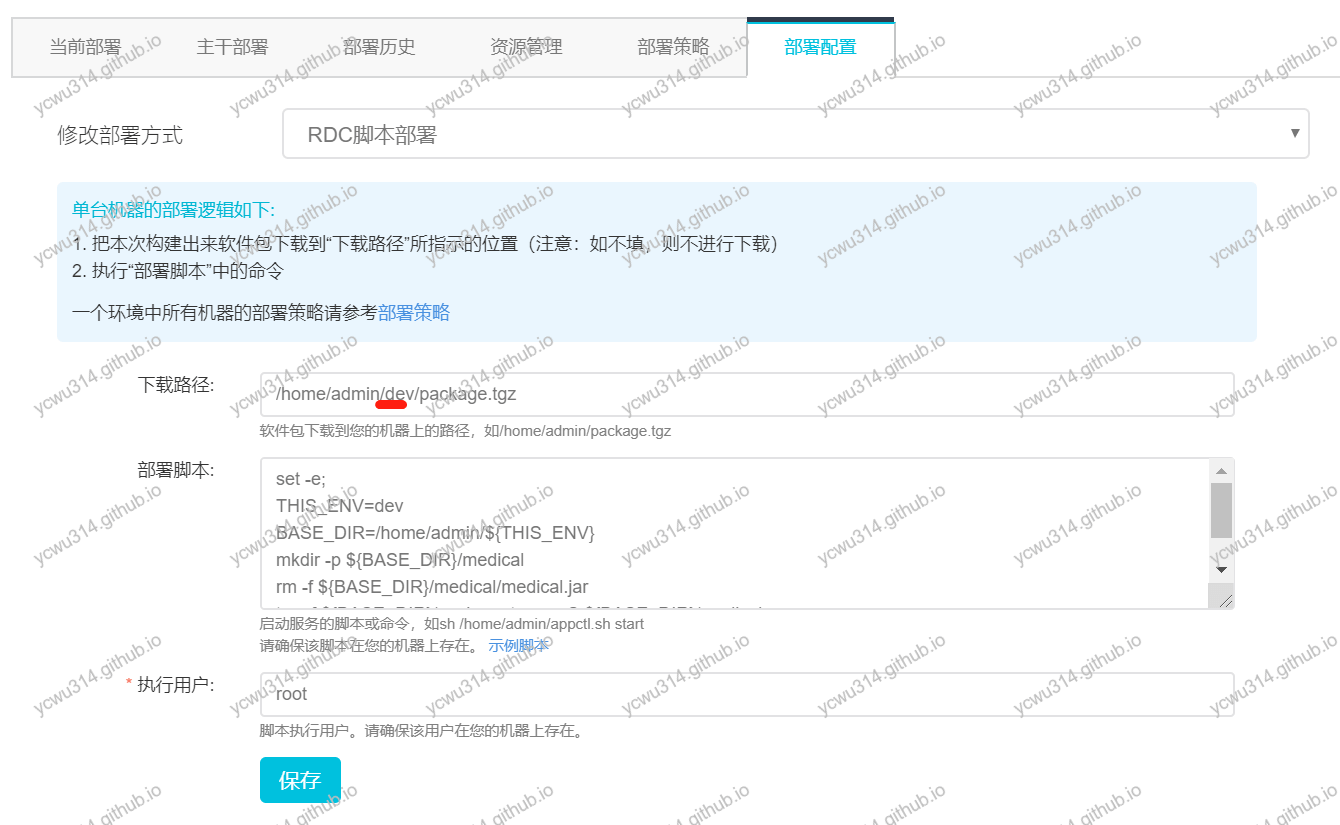The width and height of the screenshot is (1340, 825).
Task: Open the 资源管理 tab
Action: tap(525, 46)
